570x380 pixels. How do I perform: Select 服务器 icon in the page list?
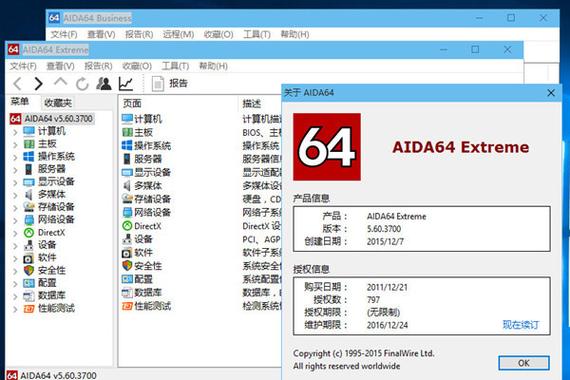pos(127,159)
